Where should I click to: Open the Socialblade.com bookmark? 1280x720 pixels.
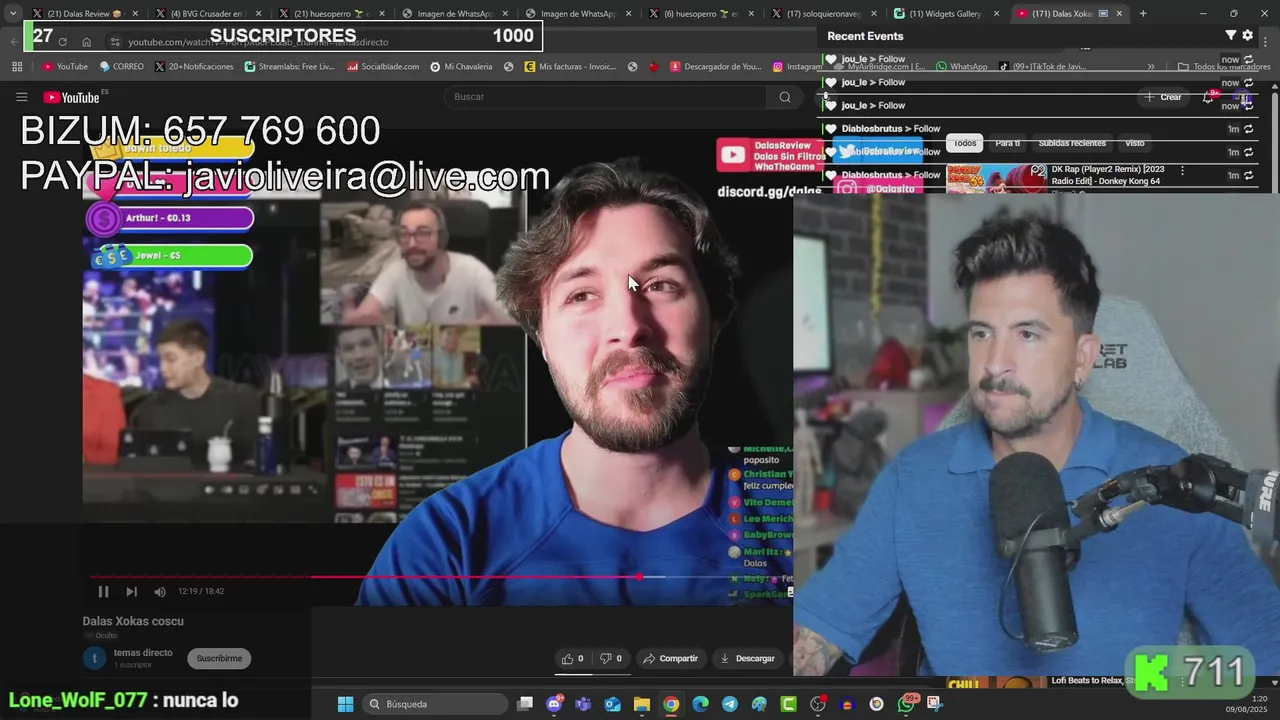(x=382, y=67)
